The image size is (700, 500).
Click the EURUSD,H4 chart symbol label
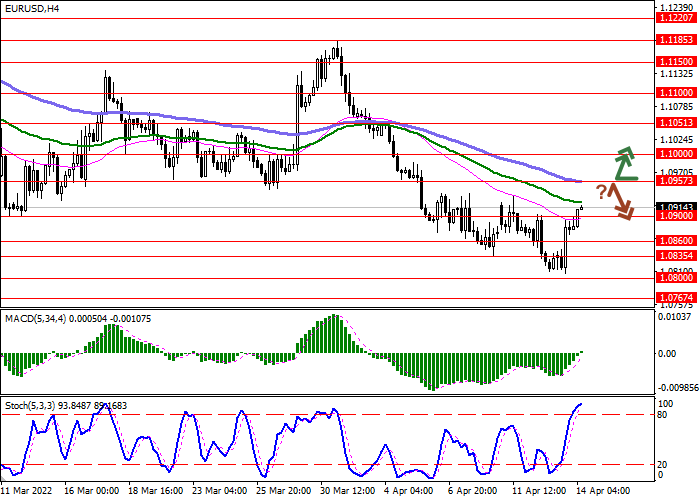[x=32, y=8]
